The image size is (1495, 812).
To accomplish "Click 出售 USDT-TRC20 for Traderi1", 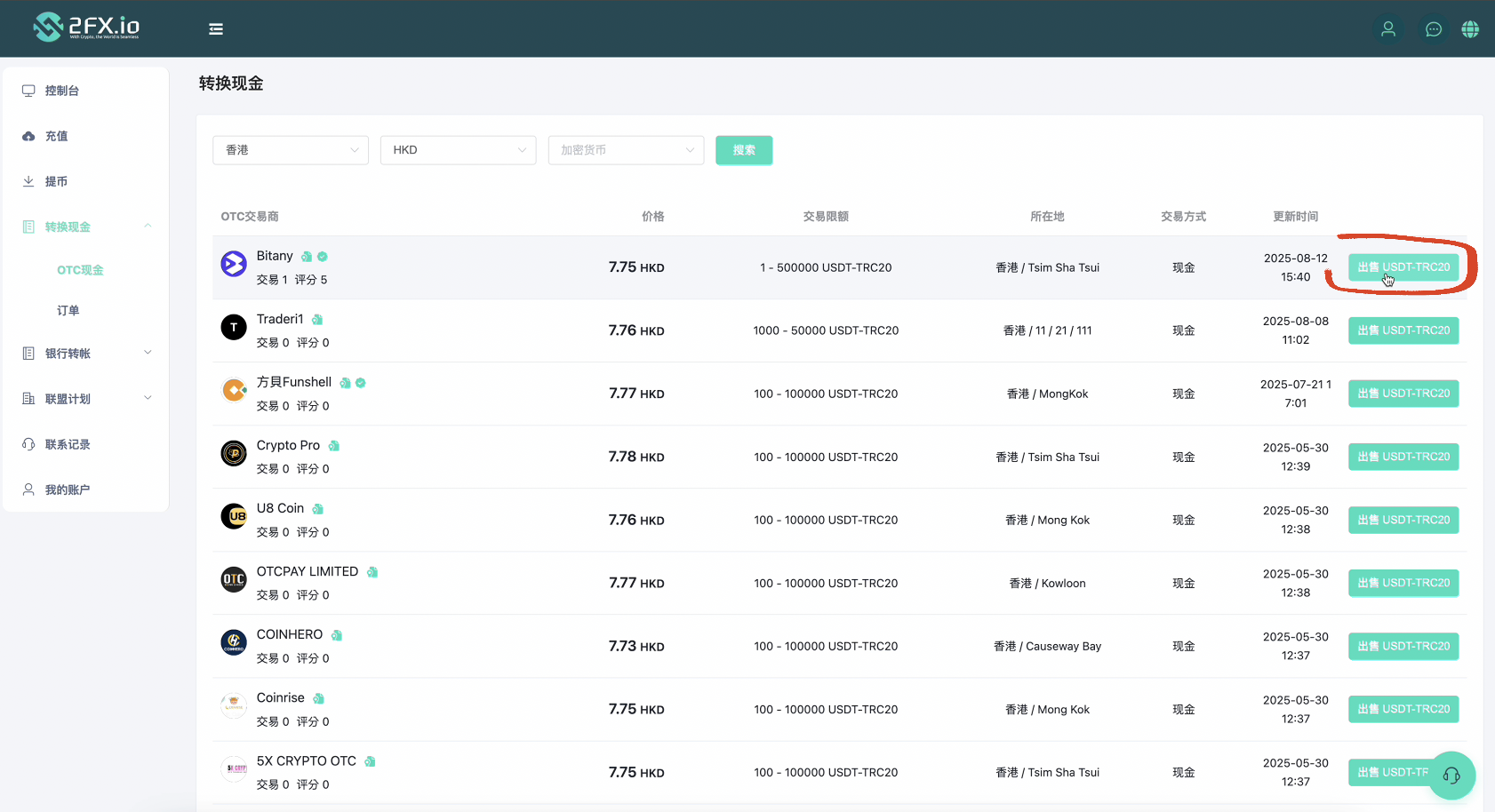I will tap(1403, 330).
